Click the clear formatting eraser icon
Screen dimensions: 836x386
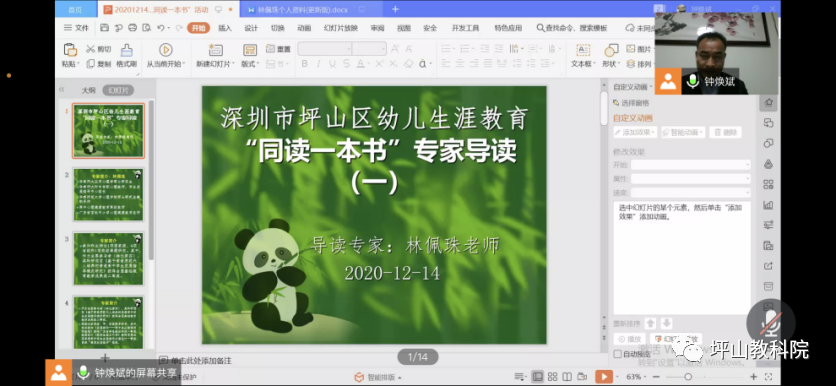(x=408, y=64)
